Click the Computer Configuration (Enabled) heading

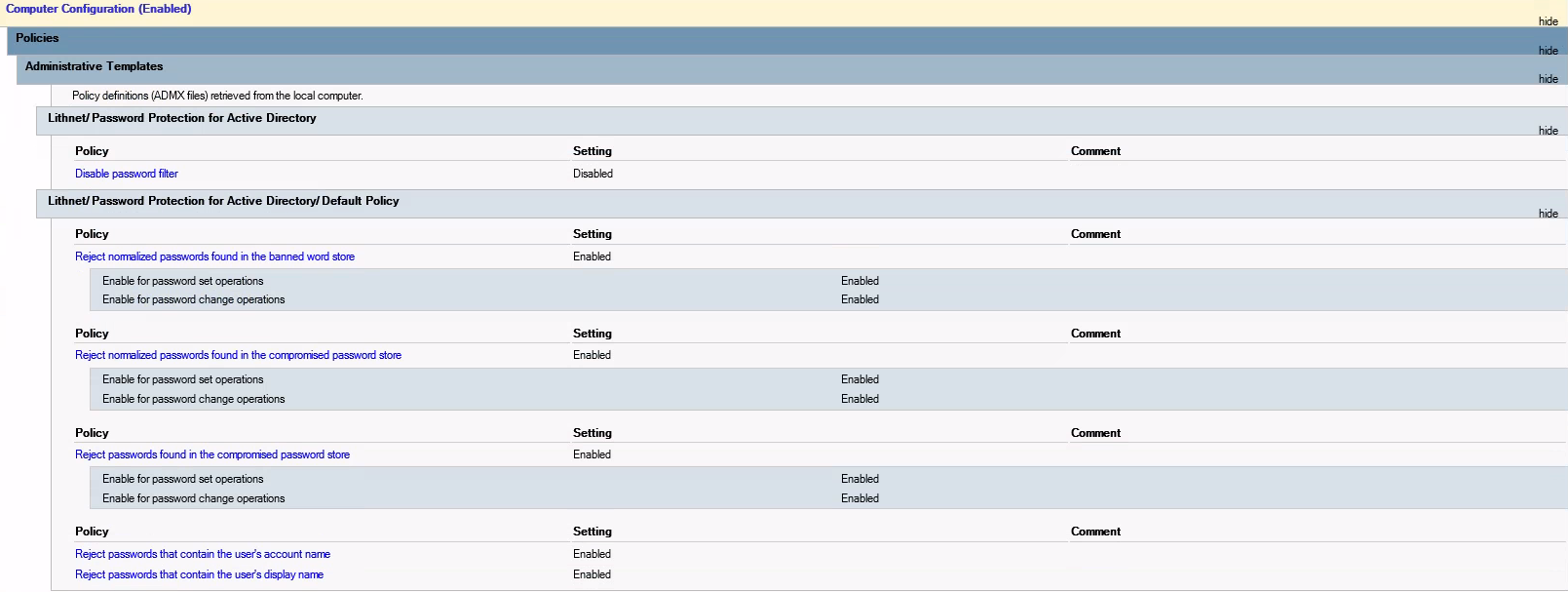(98, 9)
